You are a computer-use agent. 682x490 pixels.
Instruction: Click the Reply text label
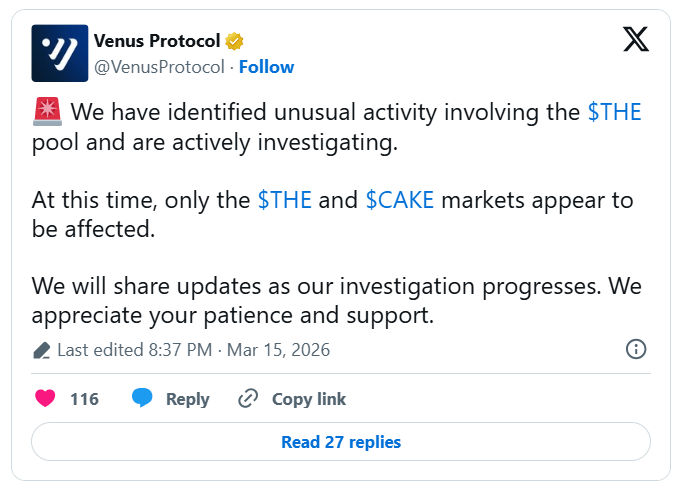coord(187,399)
